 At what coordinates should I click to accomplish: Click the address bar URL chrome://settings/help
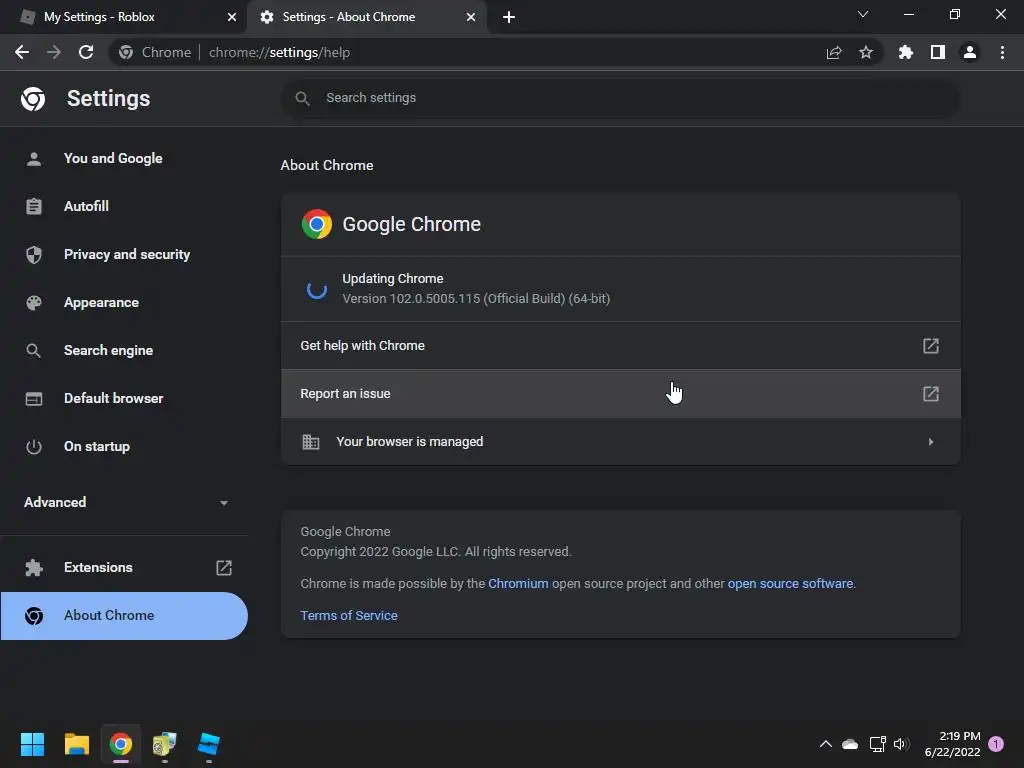pyautogui.click(x=280, y=52)
